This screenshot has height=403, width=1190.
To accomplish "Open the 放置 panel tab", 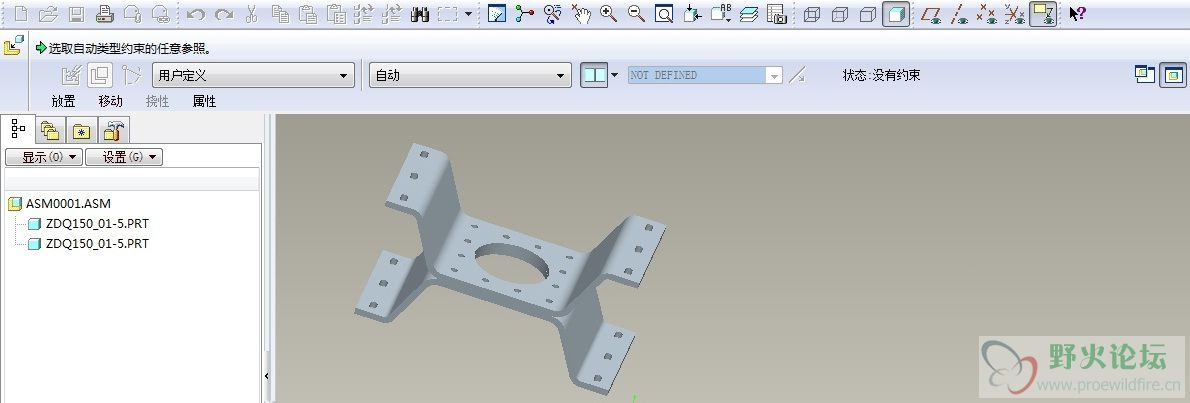I will [x=64, y=101].
